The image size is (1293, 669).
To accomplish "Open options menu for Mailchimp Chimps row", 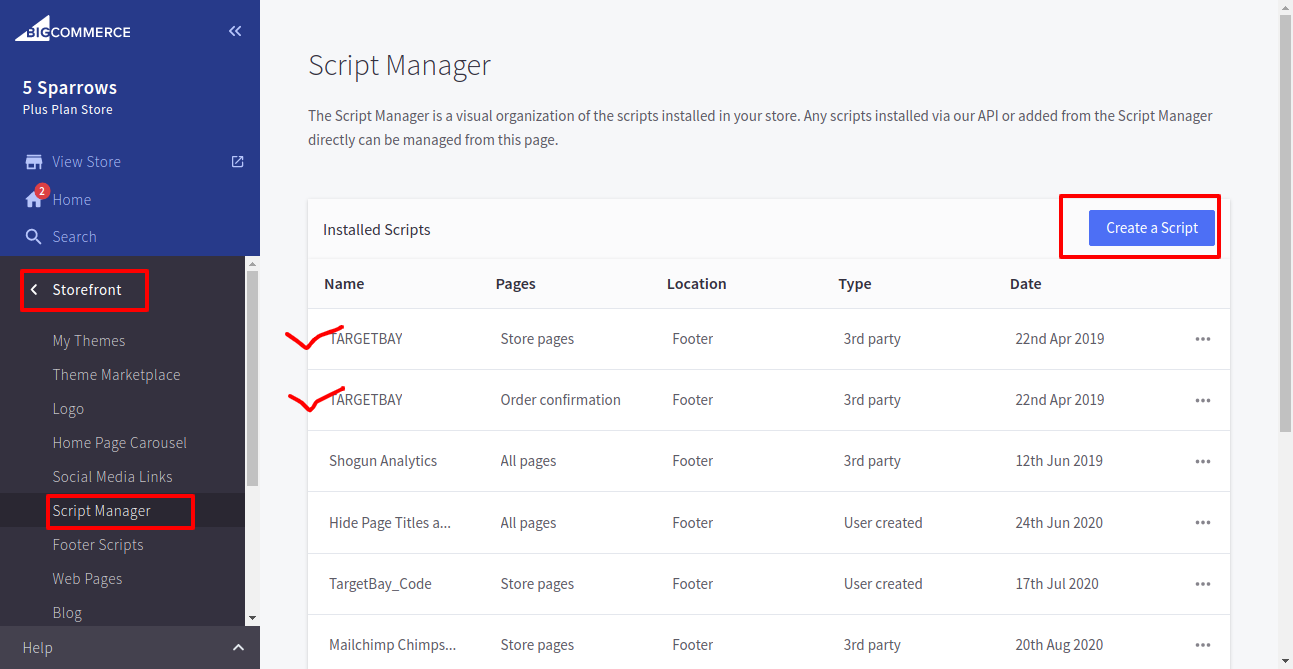I will (1202, 645).
